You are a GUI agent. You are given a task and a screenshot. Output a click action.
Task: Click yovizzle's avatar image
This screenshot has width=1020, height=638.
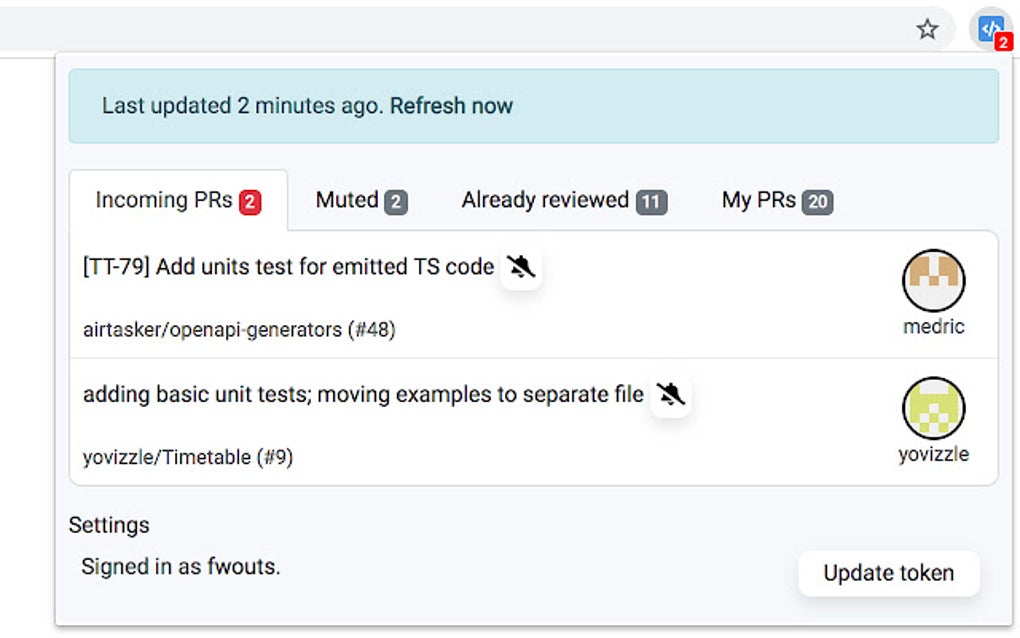tap(933, 410)
